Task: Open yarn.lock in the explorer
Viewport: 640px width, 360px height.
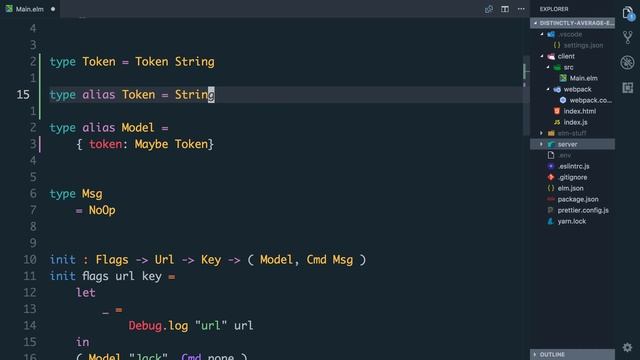Action: (x=572, y=222)
